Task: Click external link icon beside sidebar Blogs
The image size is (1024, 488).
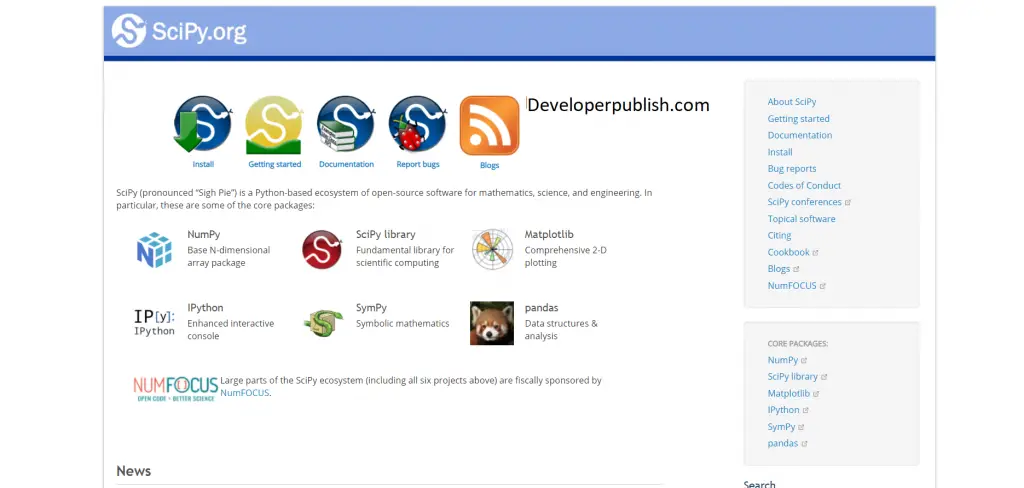Action: coord(796,269)
